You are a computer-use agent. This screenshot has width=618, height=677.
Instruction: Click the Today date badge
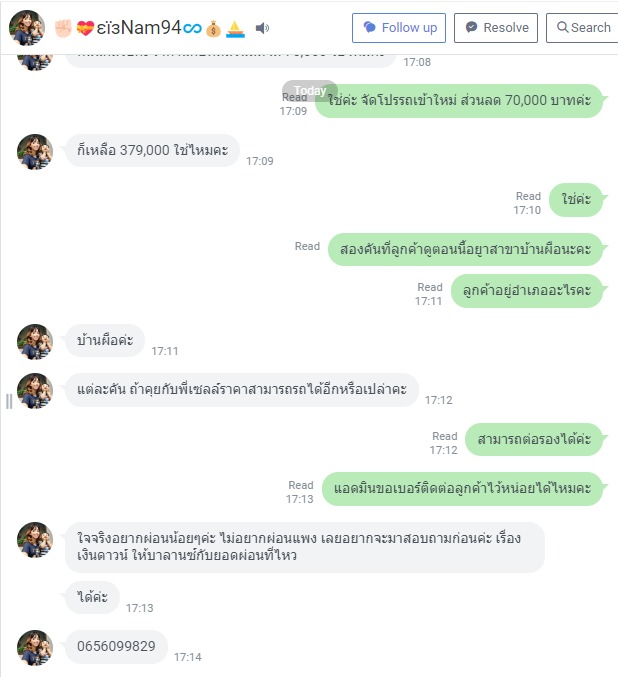[310, 91]
